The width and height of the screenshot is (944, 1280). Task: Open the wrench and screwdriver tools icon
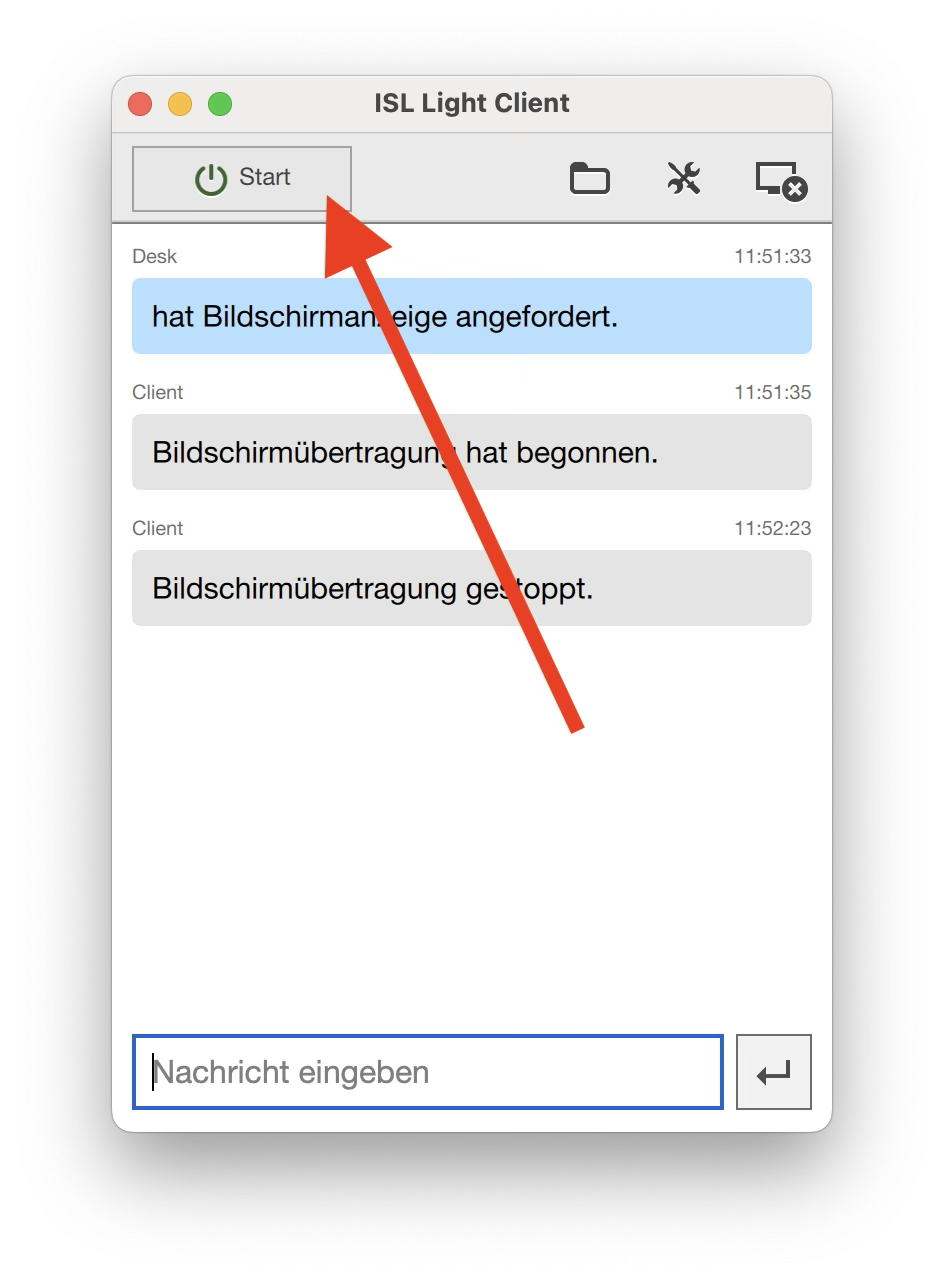click(x=684, y=179)
